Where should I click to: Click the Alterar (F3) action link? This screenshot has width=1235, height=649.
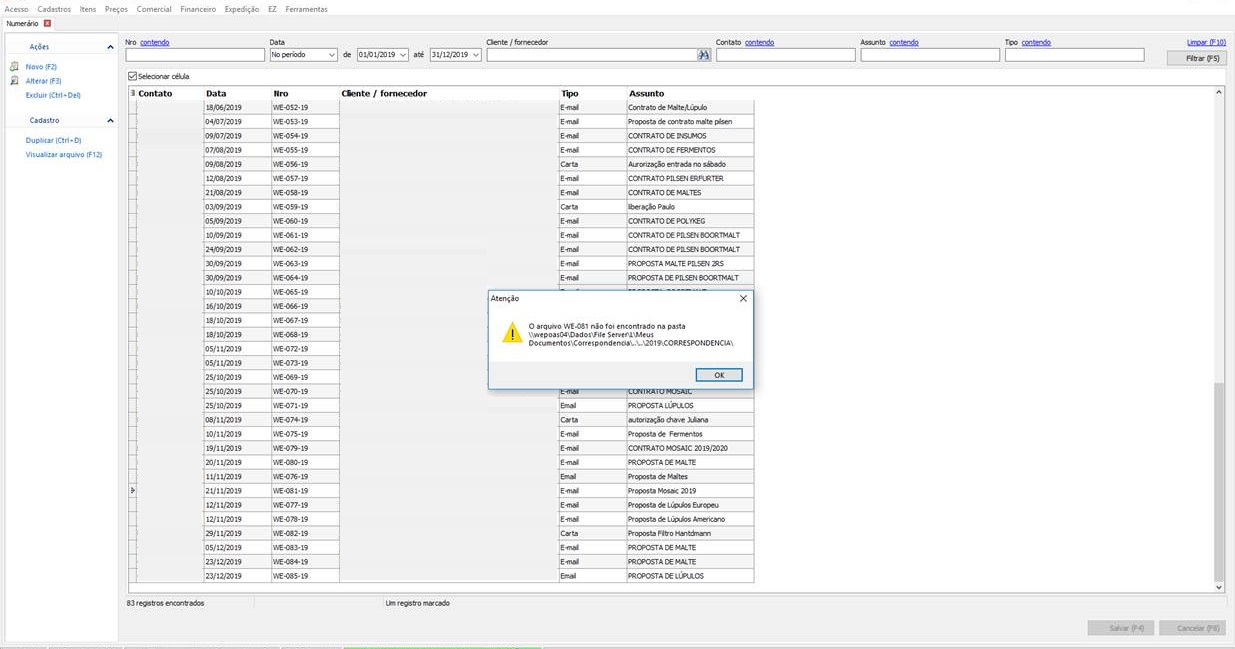click(x=43, y=81)
